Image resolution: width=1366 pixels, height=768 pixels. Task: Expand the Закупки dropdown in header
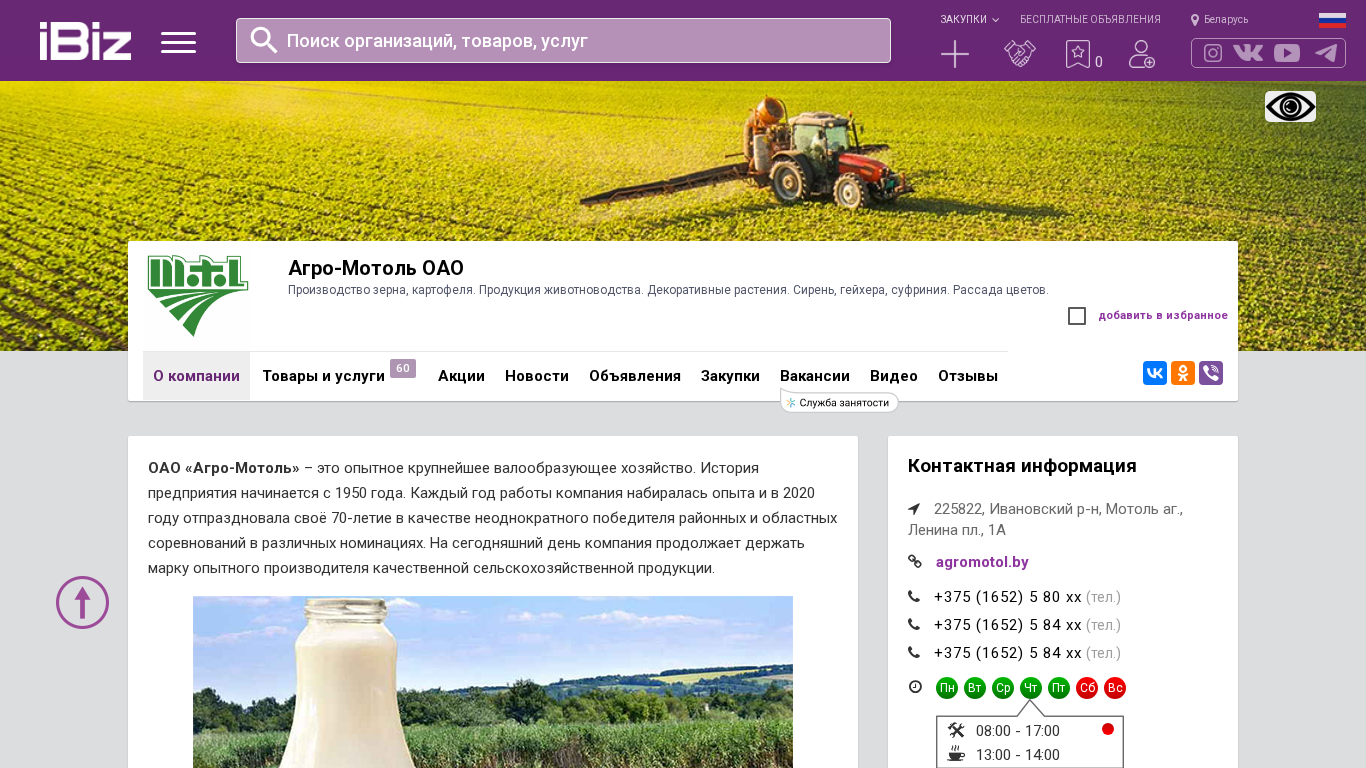tap(969, 20)
